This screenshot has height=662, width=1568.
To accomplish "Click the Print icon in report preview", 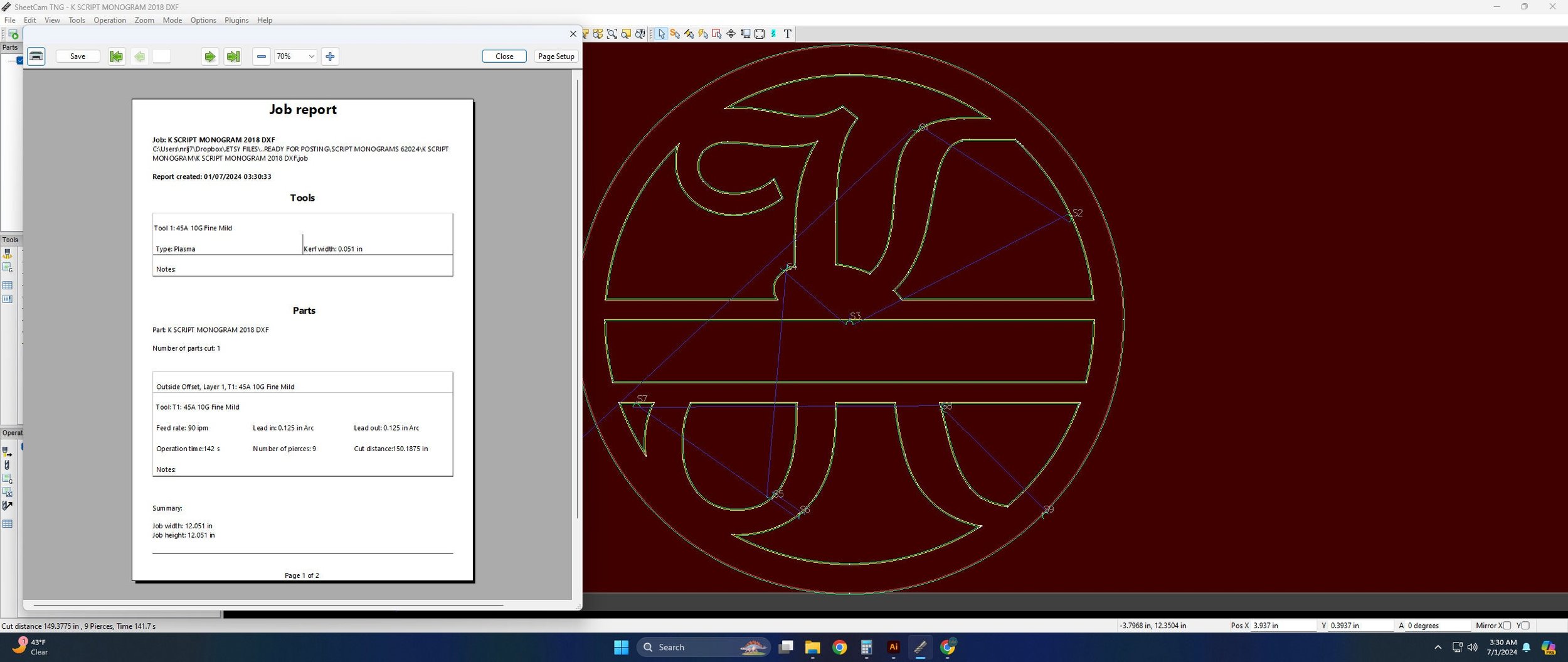I will pyautogui.click(x=36, y=56).
